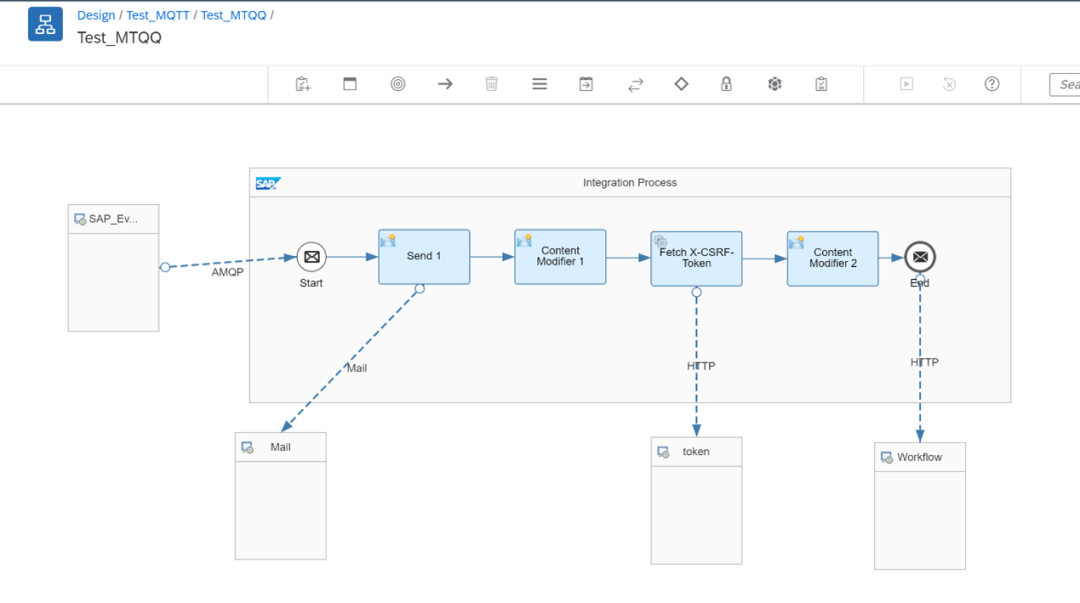Viewport: 1080px width, 603px height.
Task: Select the Content Modifier 2 step
Action: tap(833, 258)
